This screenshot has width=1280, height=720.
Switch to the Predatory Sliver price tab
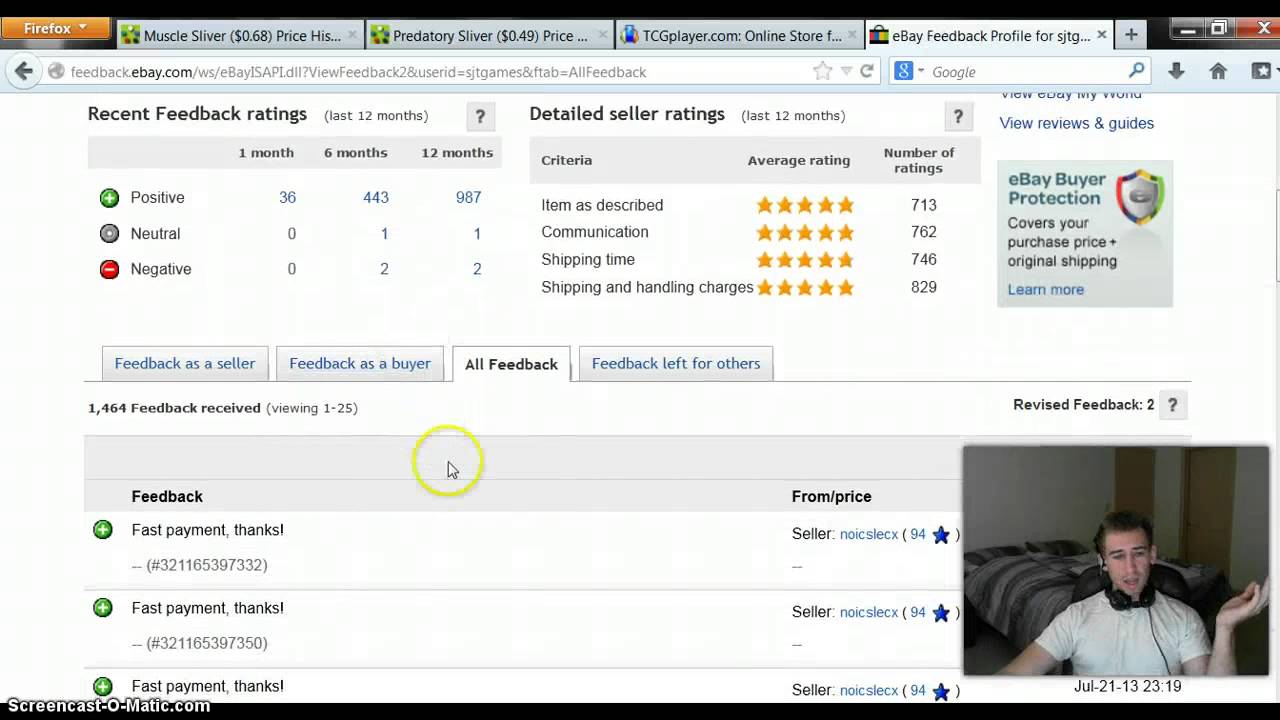489,36
